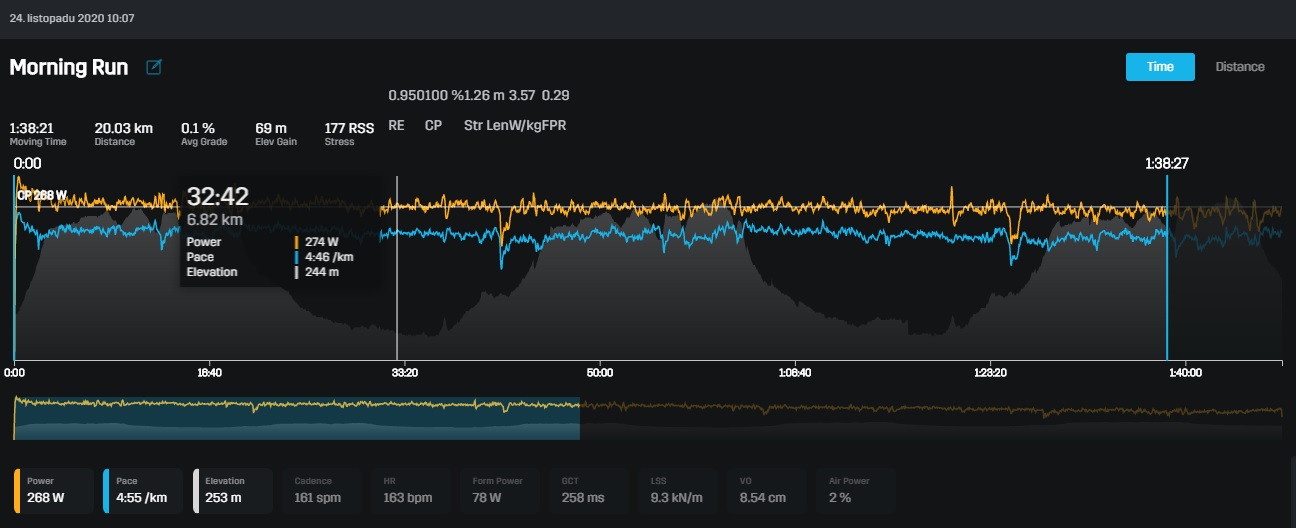
Task: Click the 4:46 /km Pace value in tooltip
Action: pyautogui.click(x=328, y=257)
